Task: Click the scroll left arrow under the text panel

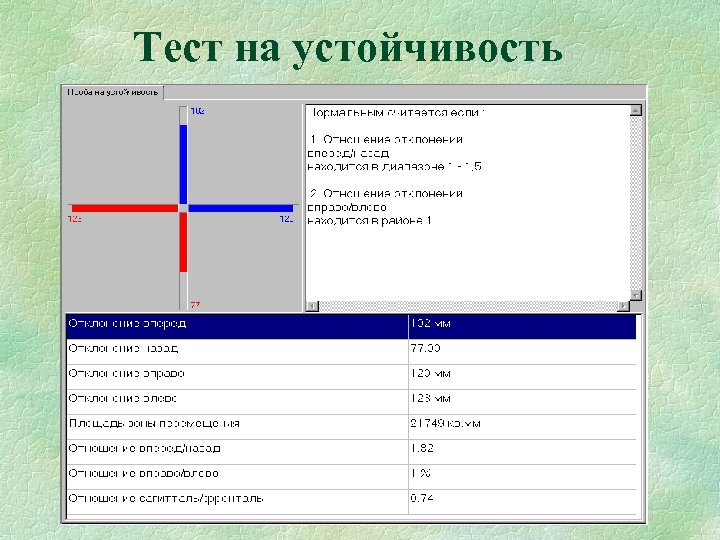Action: tap(312, 306)
